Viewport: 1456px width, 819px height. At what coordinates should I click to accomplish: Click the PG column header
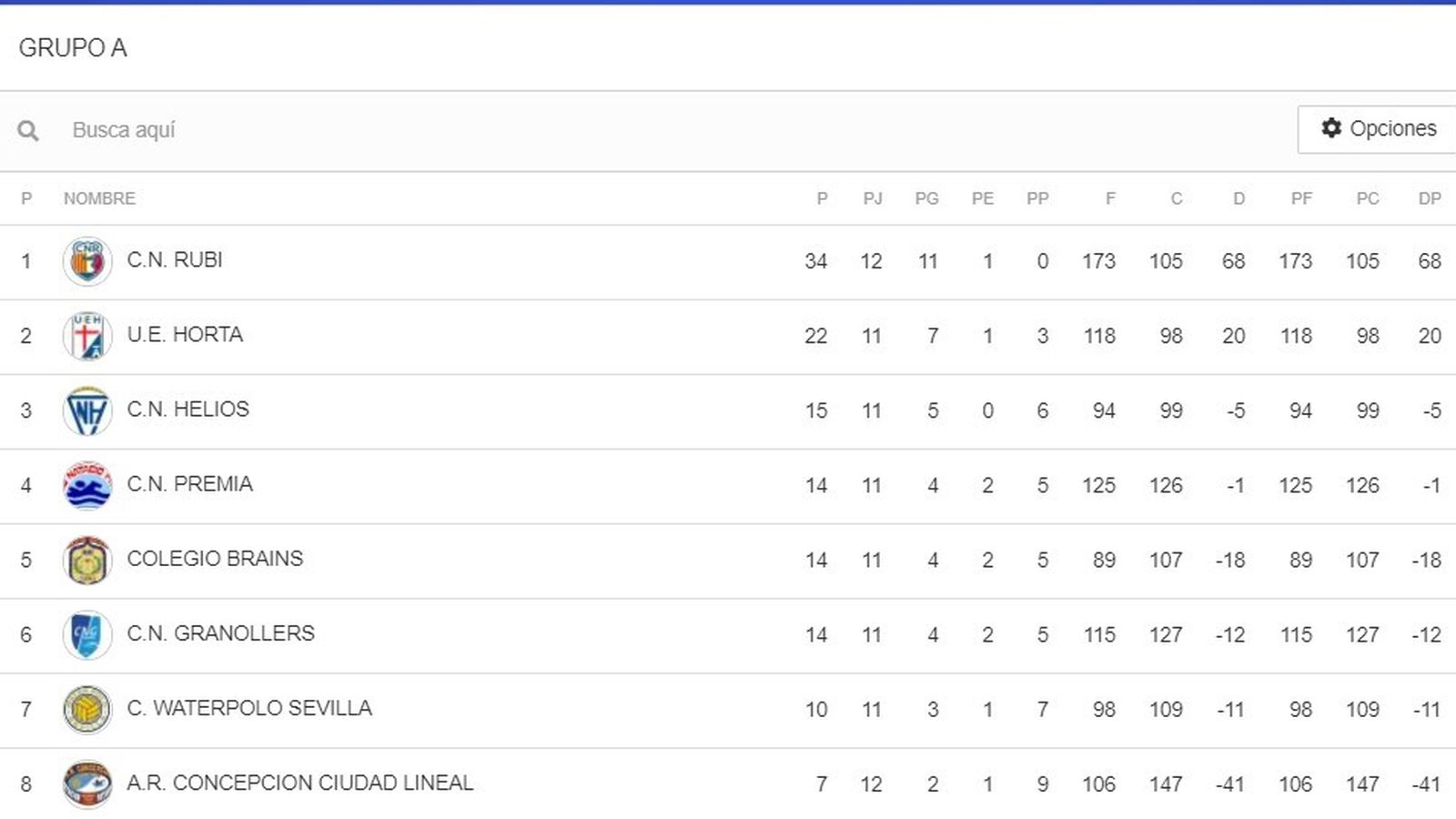[x=928, y=198]
